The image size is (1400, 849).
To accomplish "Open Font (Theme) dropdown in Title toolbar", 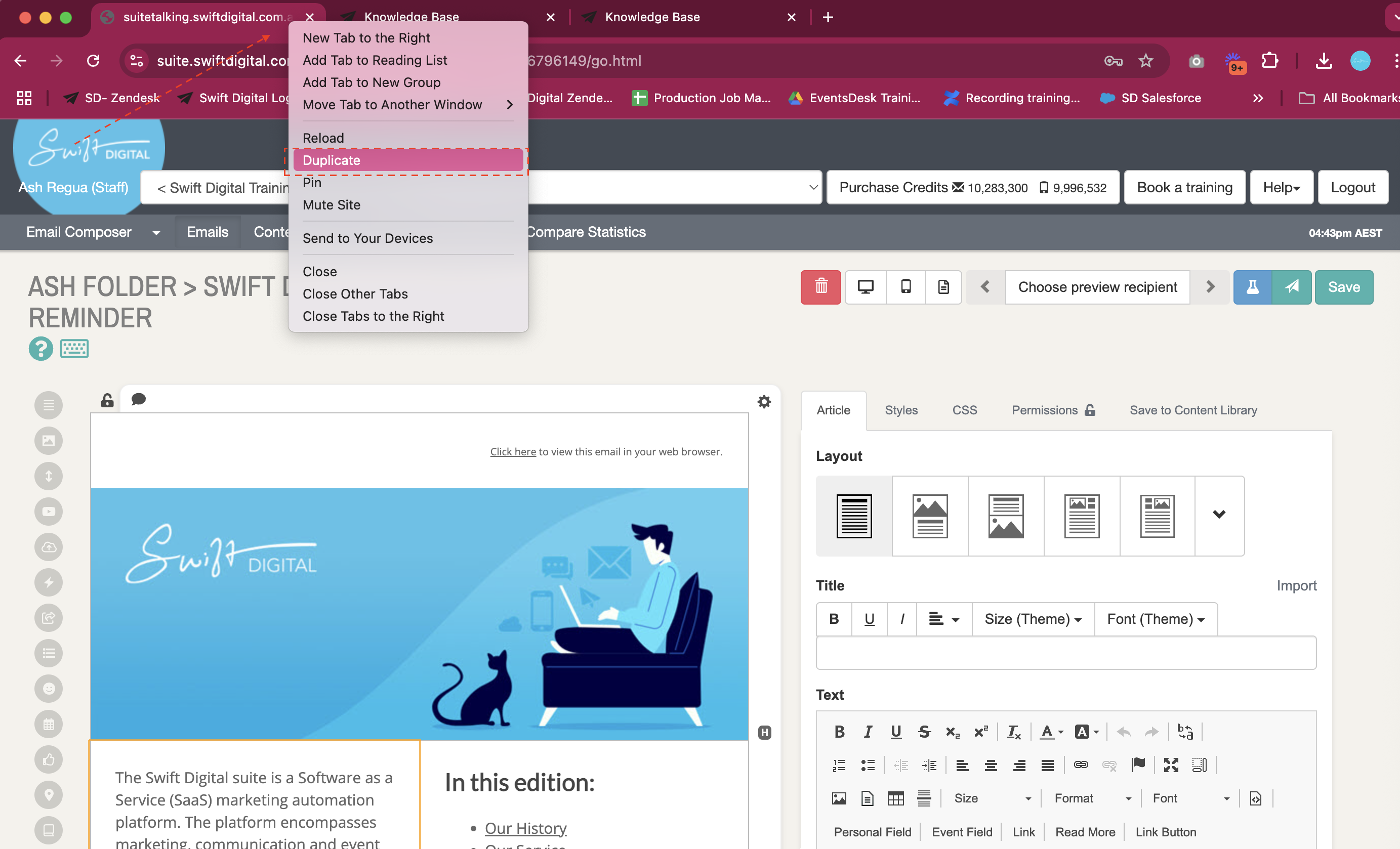I will [x=1156, y=619].
